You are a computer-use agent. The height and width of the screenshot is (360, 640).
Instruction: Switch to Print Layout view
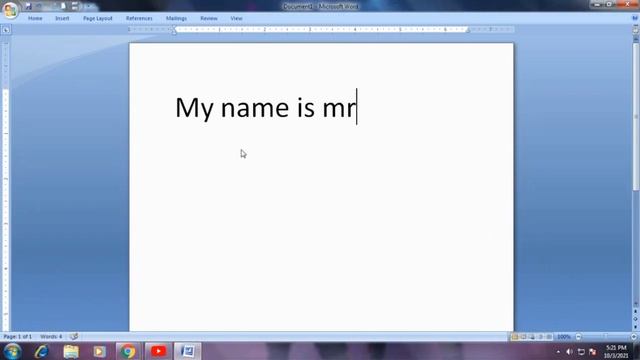pos(515,337)
